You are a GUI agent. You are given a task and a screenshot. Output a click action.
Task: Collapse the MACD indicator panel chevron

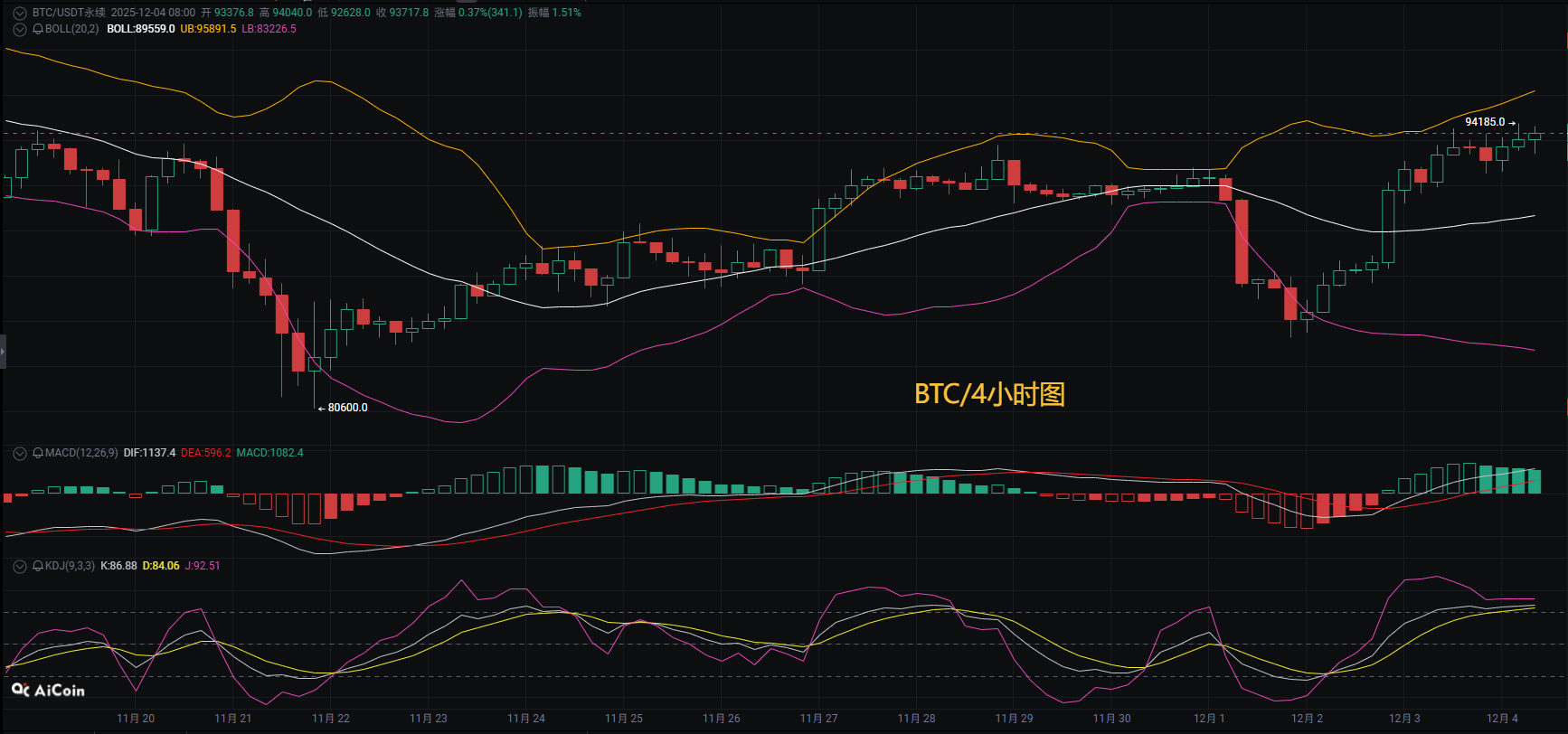(20, 453)
